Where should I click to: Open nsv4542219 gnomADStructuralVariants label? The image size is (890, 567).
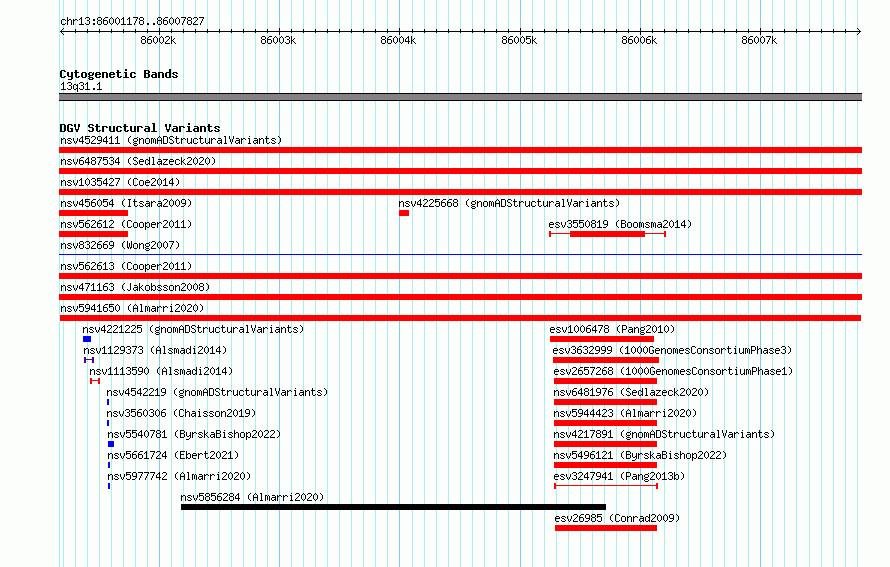[x=217, y=392]
